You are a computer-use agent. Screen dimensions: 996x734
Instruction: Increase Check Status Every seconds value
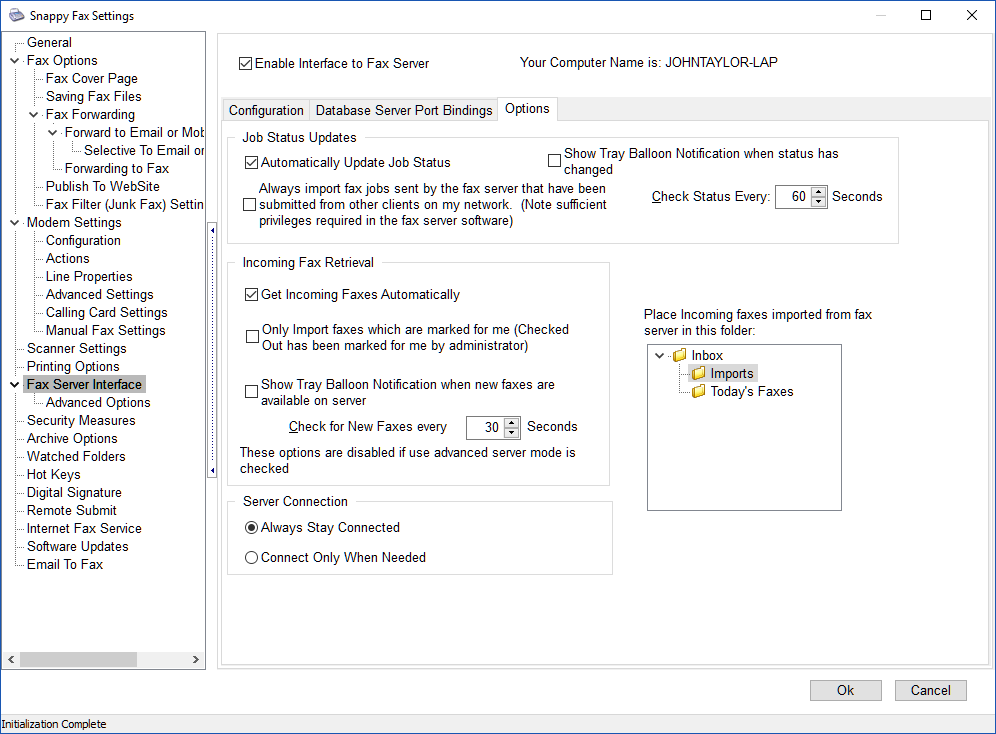click(x=819, y=192)
